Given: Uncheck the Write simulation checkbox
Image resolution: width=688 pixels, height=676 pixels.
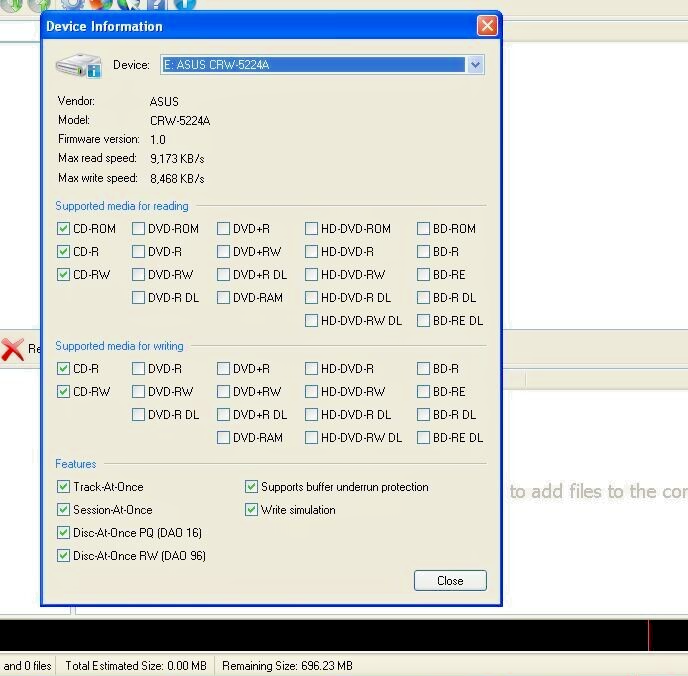Looking at the screenshot, I should [x=251, y=510].
